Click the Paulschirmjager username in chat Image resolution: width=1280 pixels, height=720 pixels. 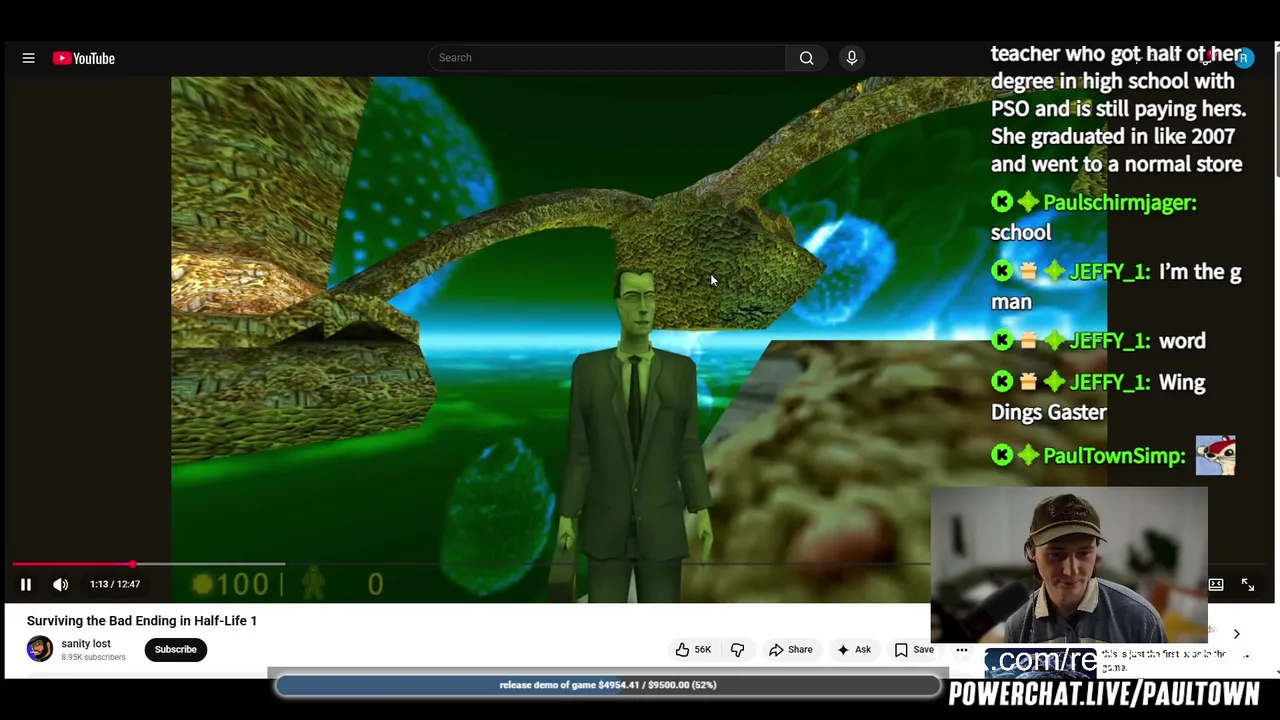1119,203
